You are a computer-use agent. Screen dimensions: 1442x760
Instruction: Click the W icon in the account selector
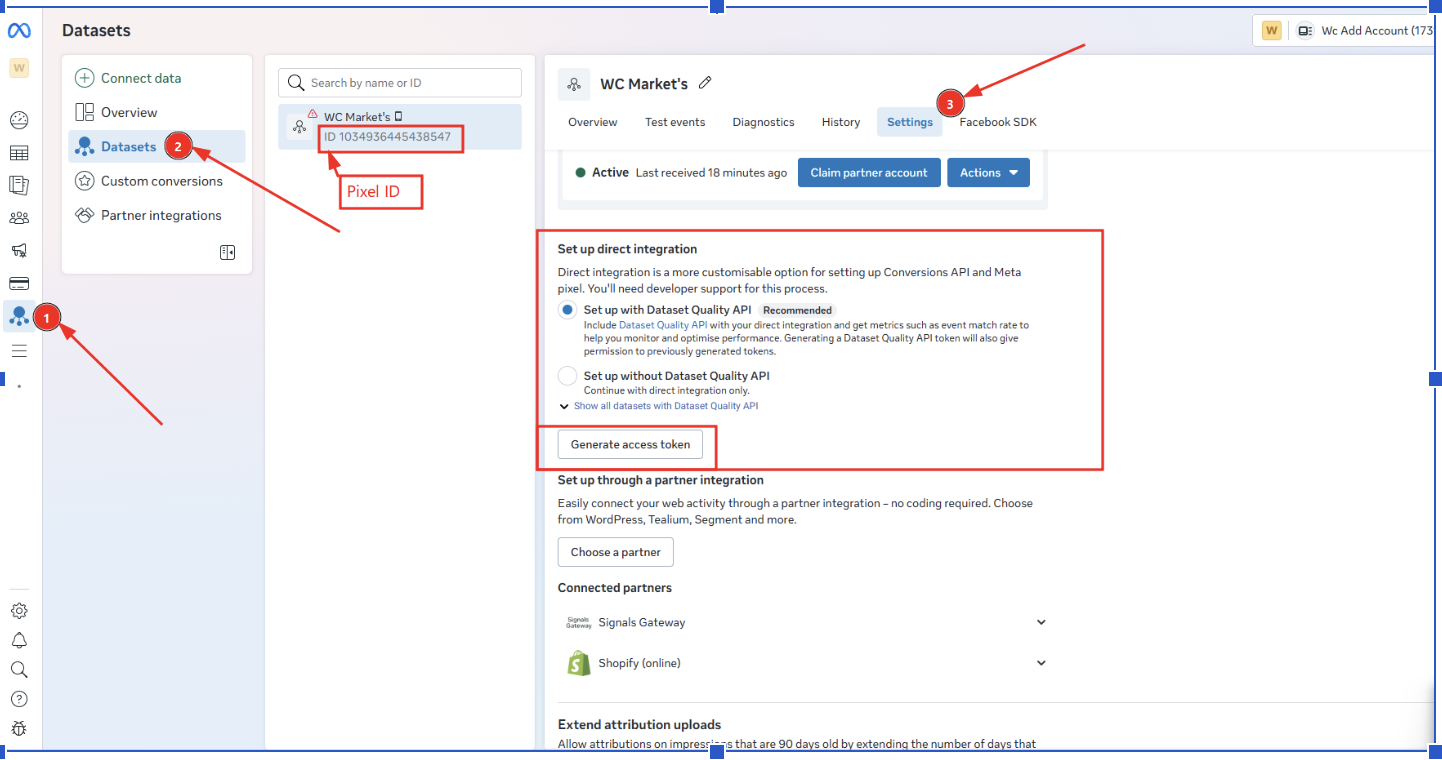[x=1272, y=31]
